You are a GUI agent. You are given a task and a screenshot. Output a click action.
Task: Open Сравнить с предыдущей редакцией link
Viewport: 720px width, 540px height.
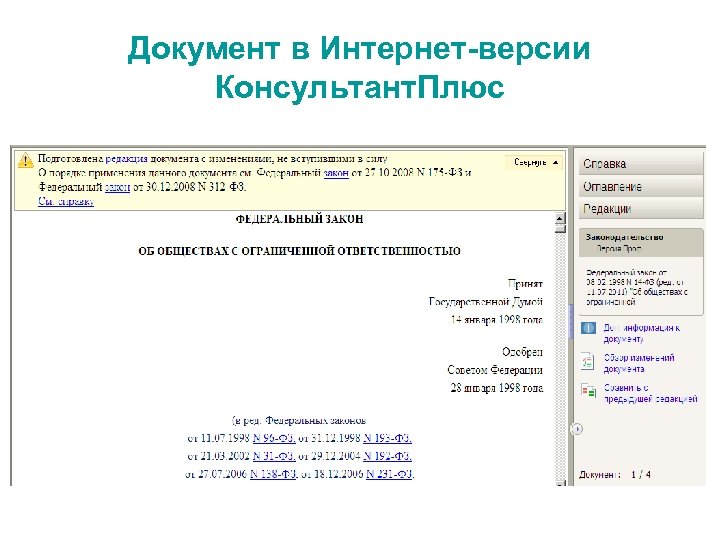[x=650, y=393]
